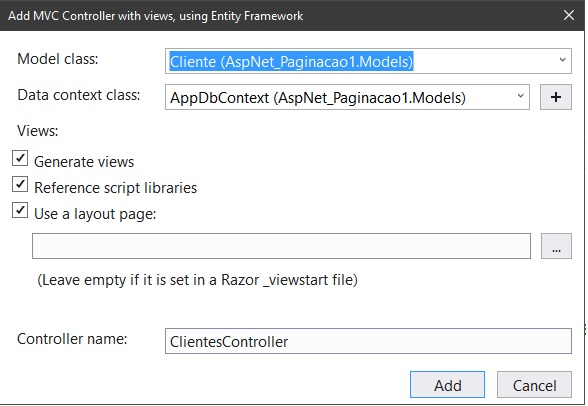Image resolution: width=588 pixels, height=406 pixels.
Task: Click the Model class label
Action: tap(58, 59)
